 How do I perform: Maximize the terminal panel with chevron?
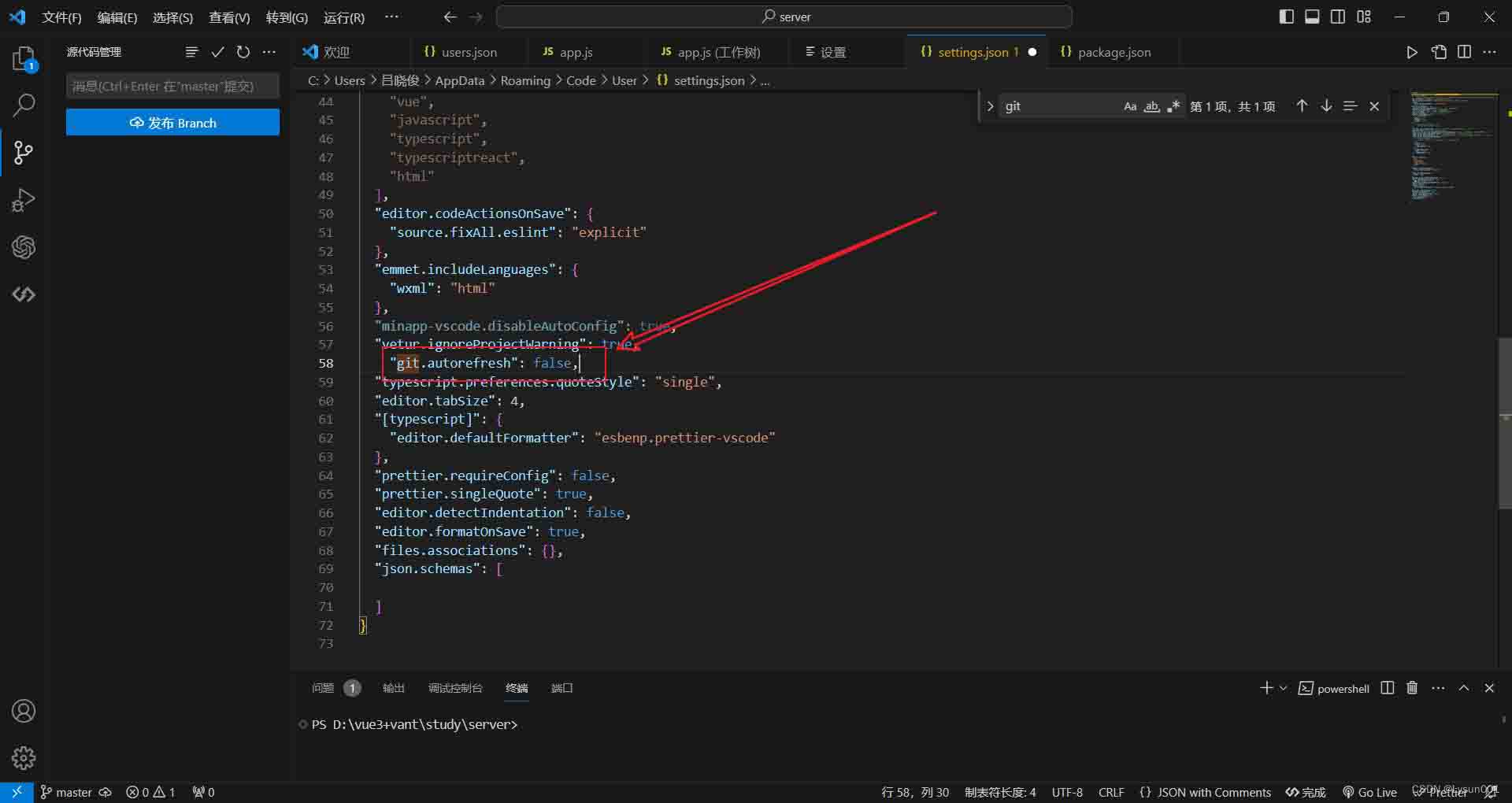click(1464, 688)
